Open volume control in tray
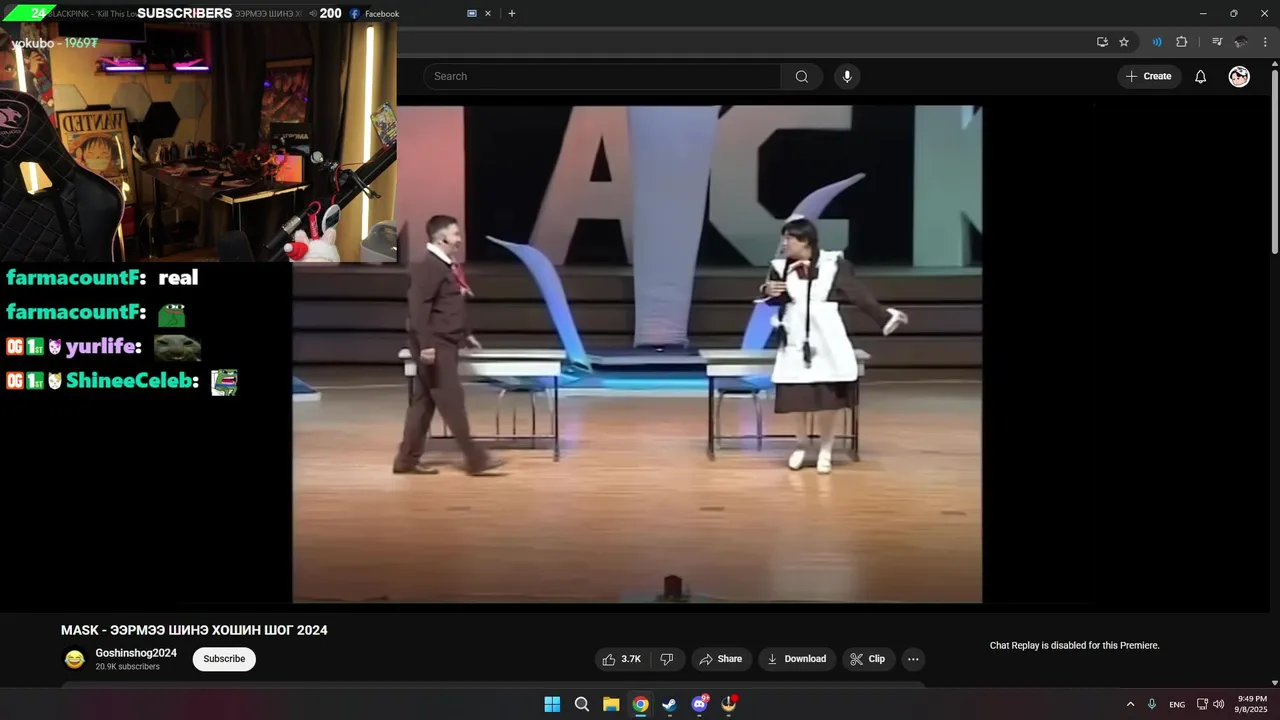Screen dimensions: 1280x720 [x=1218, y=704]
